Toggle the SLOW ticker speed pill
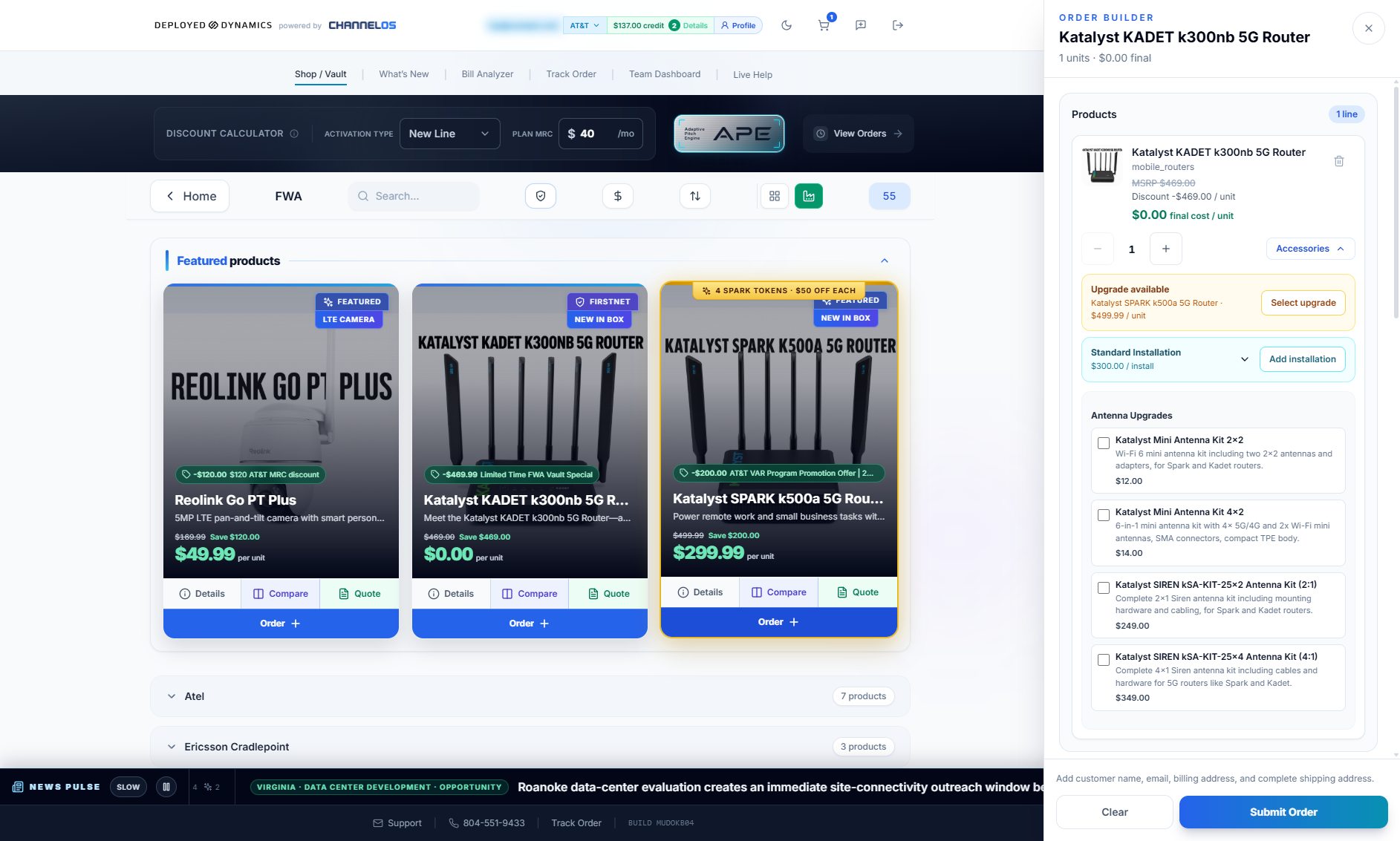1400x841 pixels. pos(128,787)
